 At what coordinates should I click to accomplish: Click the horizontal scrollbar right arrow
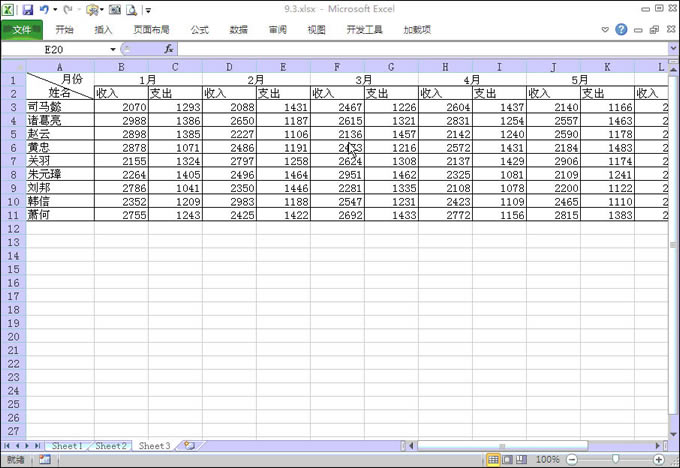tap(657, 445)
